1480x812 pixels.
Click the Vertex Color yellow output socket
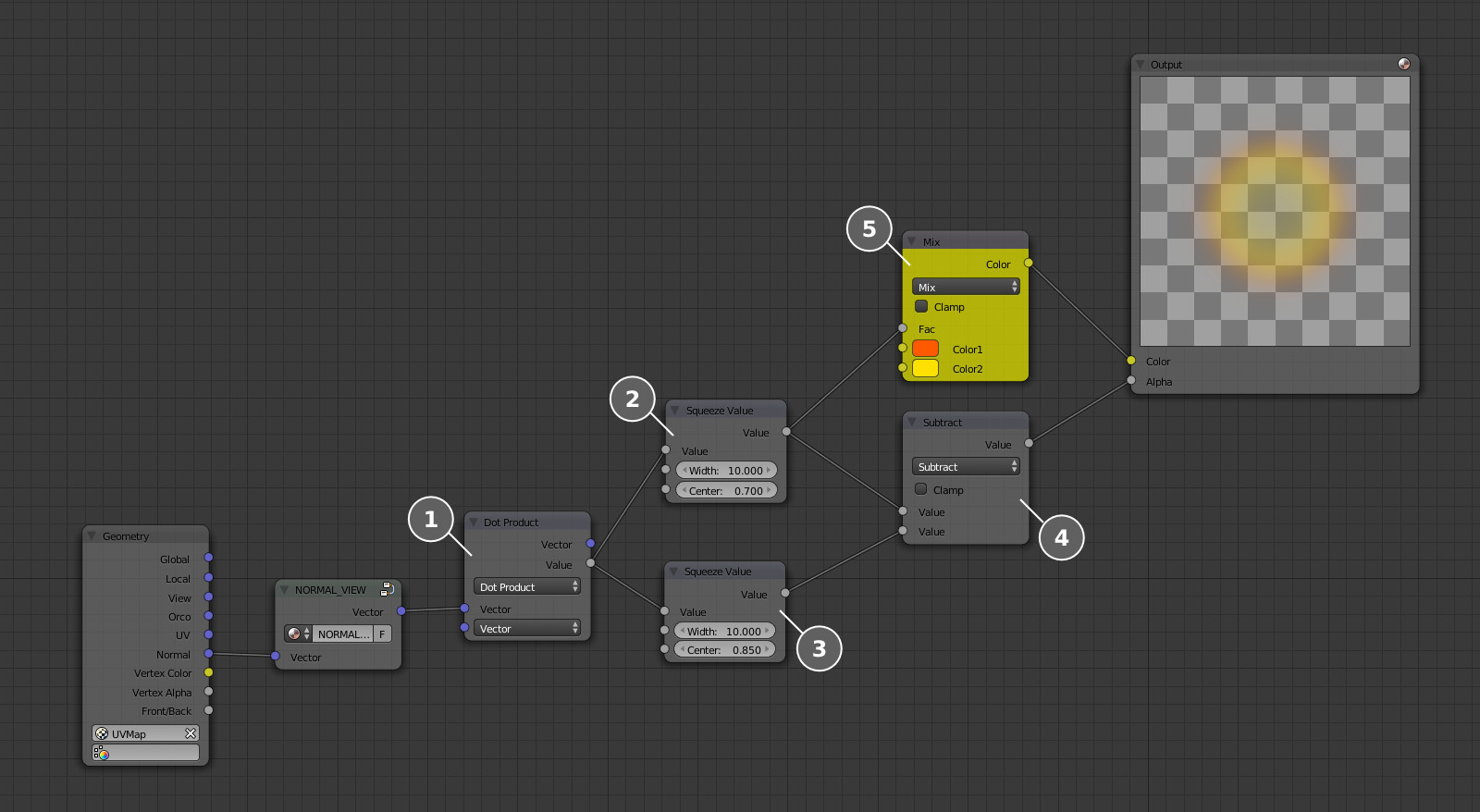[208, 672]
